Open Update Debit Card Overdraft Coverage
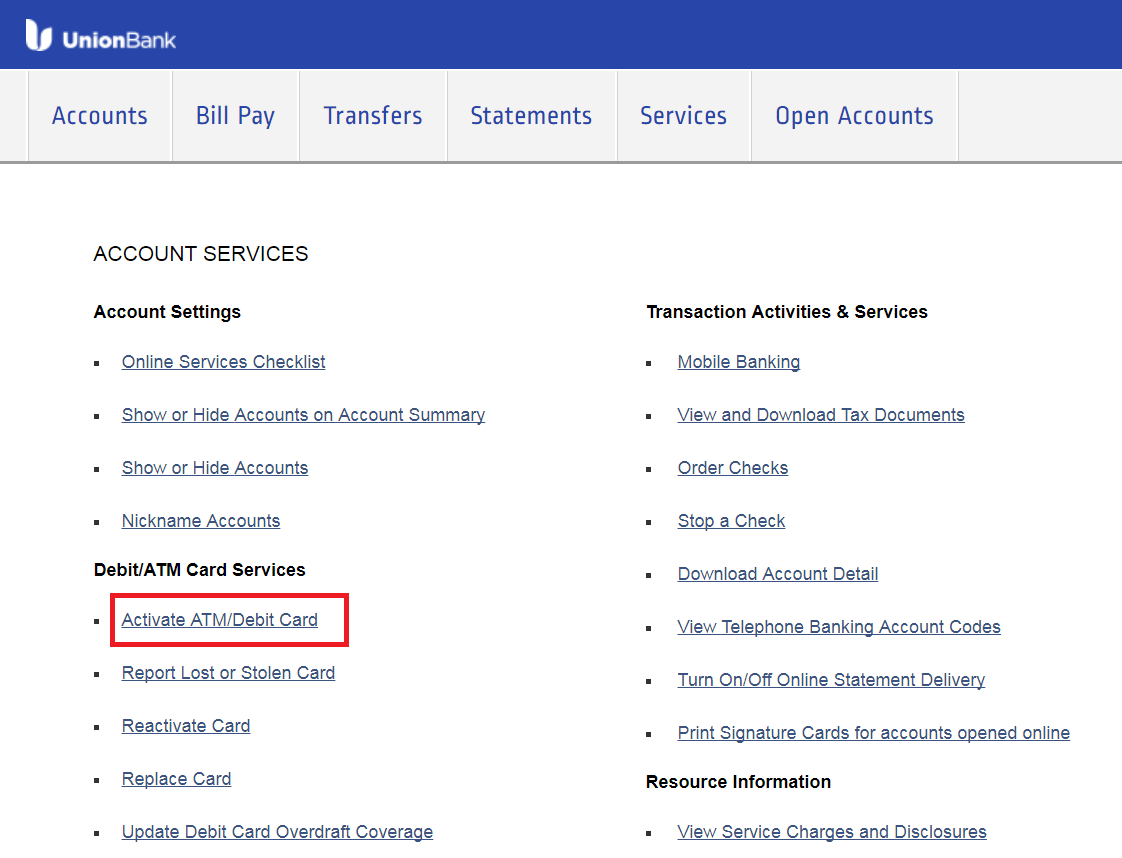 click(277, 832)
